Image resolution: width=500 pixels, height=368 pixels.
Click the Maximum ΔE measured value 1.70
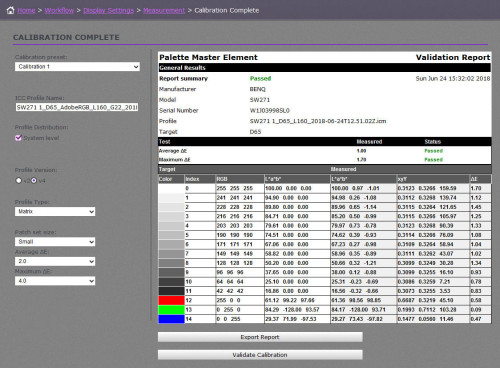point(361,159)
